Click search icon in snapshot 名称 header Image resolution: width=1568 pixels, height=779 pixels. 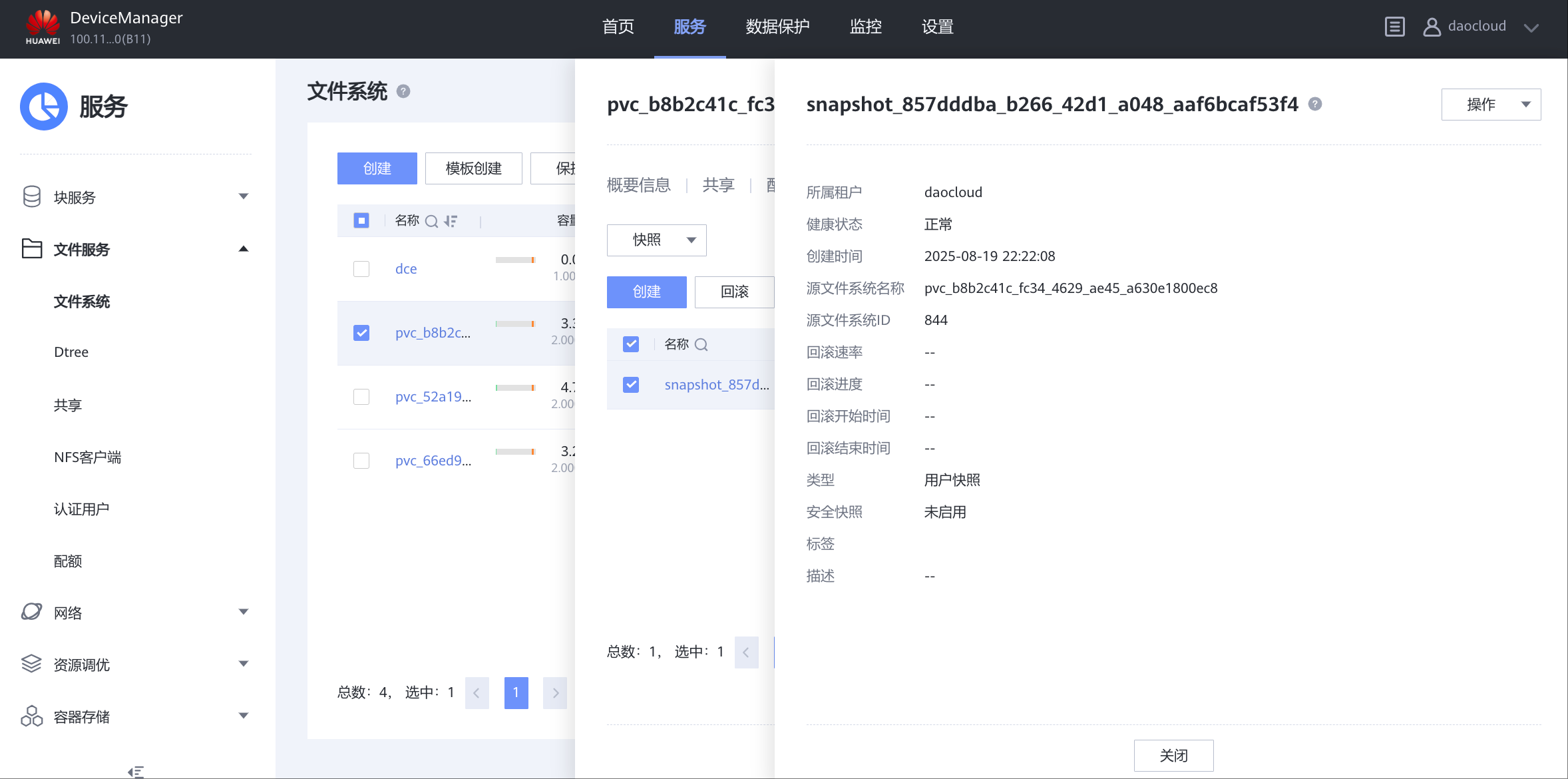coord(701,344)
